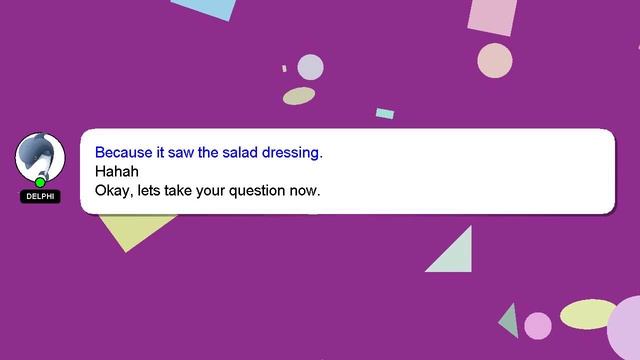
Task: Click the 'Okay, lets take your question now' line
Action: click(x=207, y=191)
